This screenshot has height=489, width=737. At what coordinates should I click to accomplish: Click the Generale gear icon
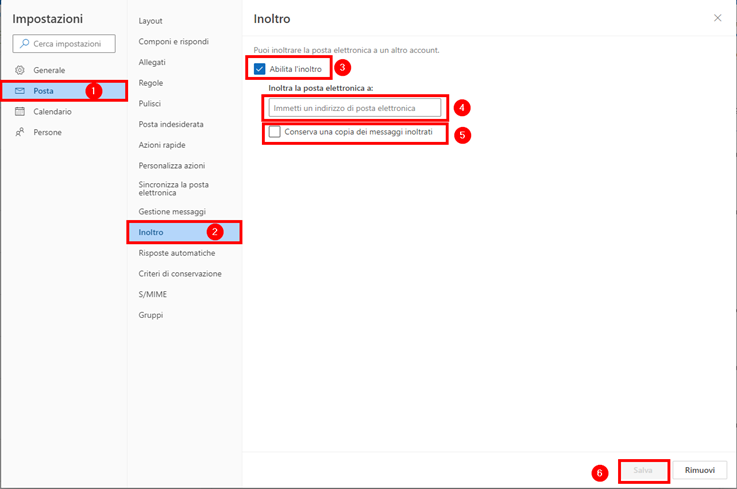point(20,70)
